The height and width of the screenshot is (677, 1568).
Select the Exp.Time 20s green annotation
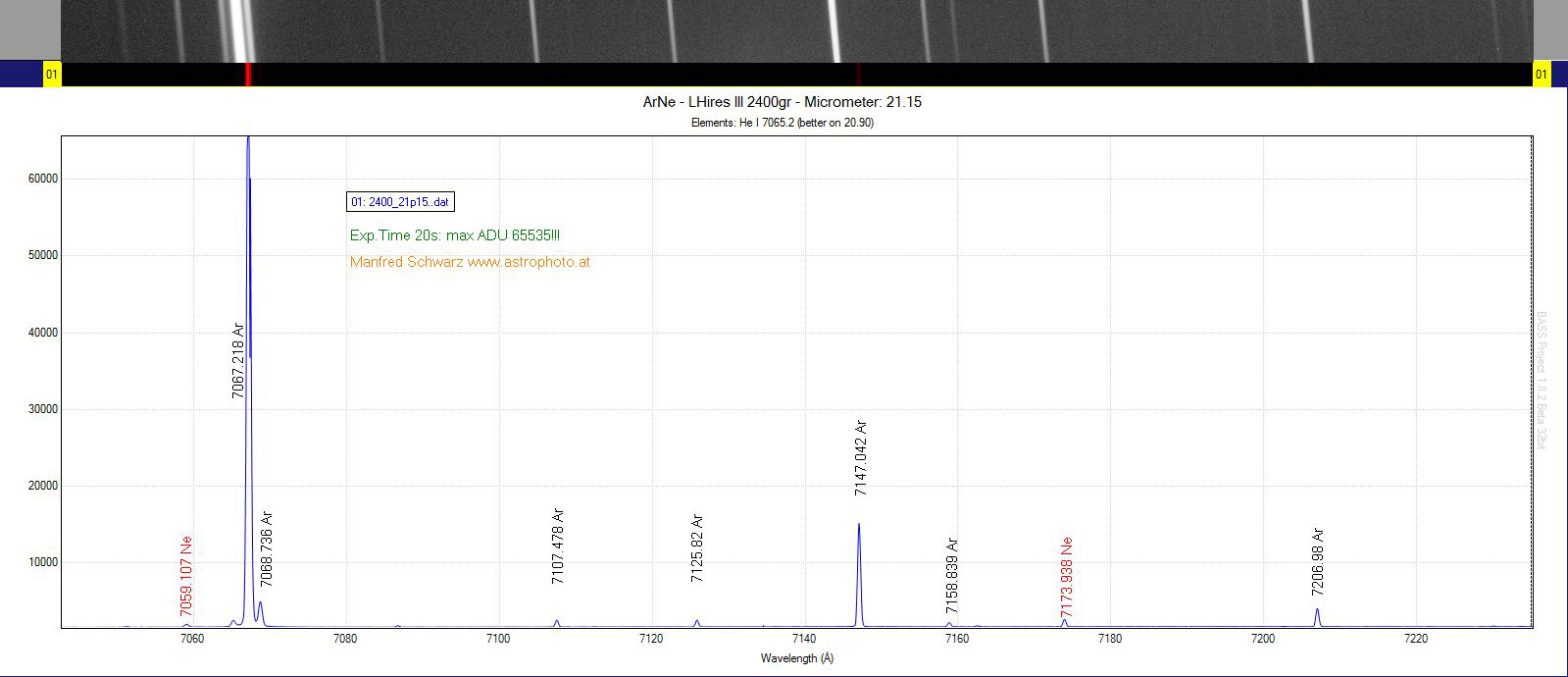(455, 235)
